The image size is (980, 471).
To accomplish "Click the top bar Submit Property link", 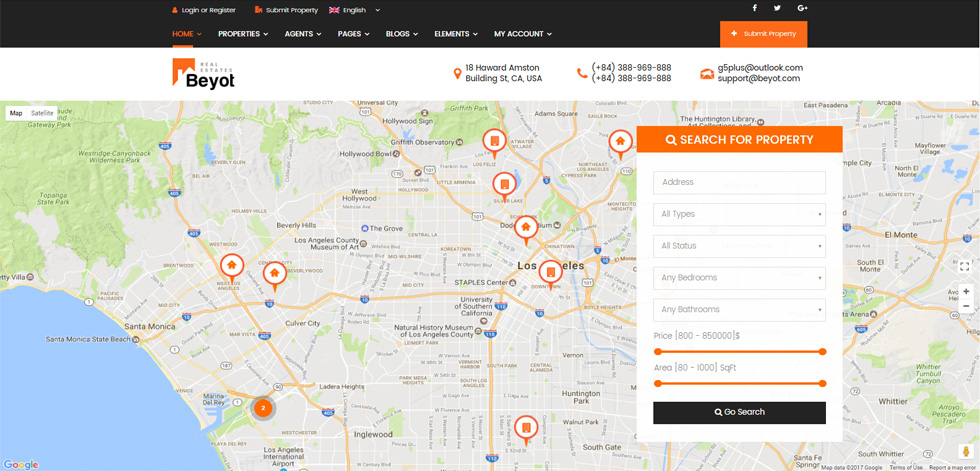I will pyautogui.click(x=286, y=10).
